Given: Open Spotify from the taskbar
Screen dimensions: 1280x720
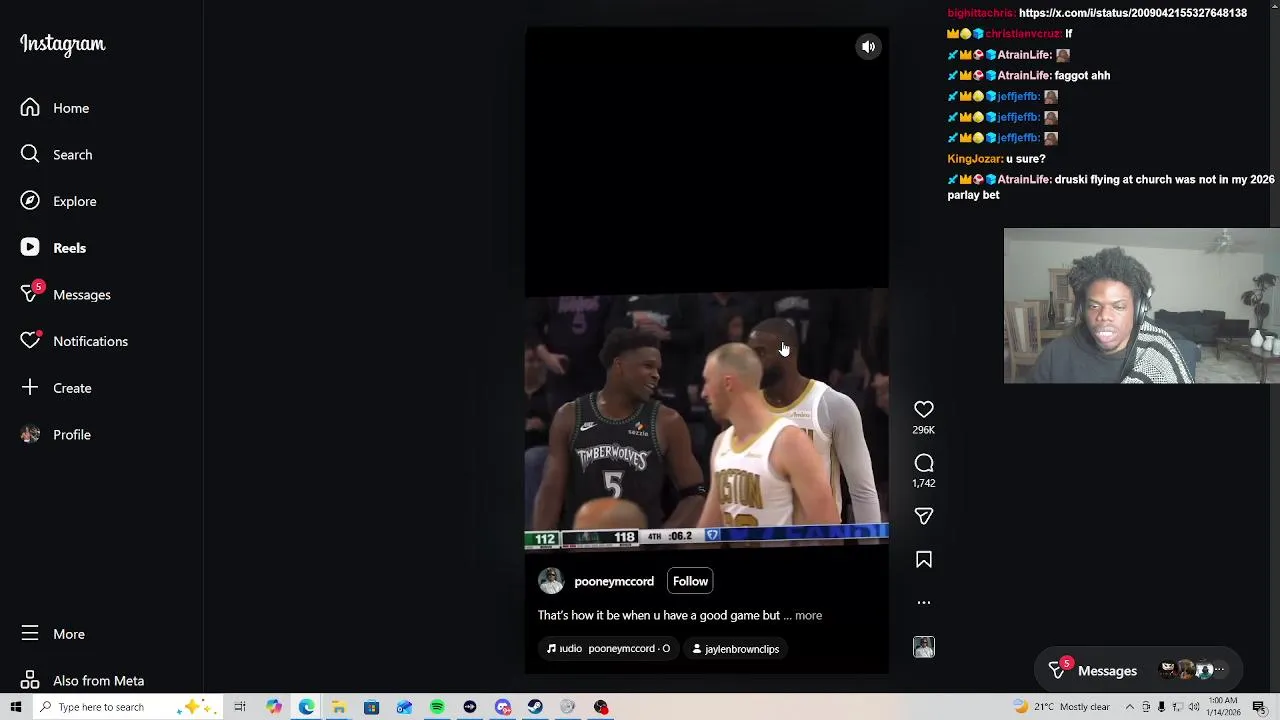Looking at the screenshot, I should 437,707.
